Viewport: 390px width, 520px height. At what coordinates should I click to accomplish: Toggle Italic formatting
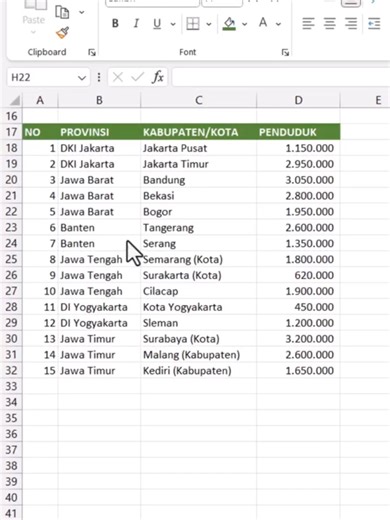tap(136, 24)
